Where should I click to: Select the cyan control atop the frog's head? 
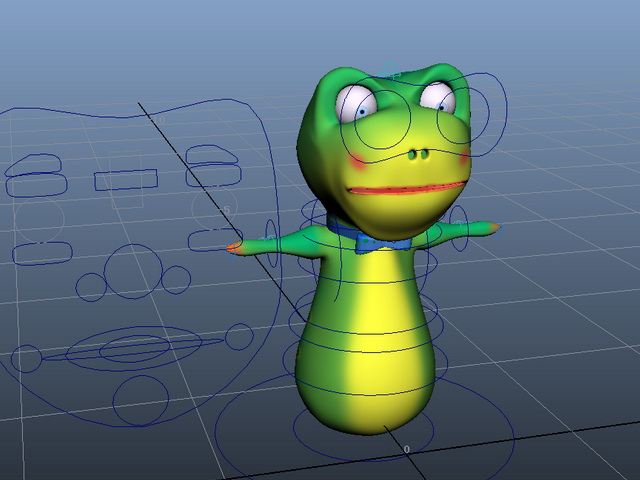(390, 70)
